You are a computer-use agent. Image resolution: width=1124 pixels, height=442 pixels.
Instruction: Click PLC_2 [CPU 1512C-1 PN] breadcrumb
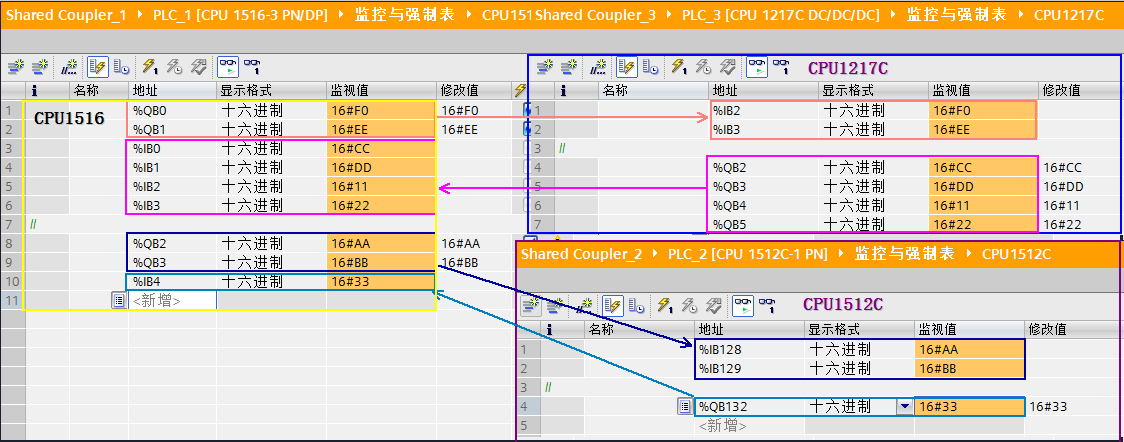coord(748,254)
